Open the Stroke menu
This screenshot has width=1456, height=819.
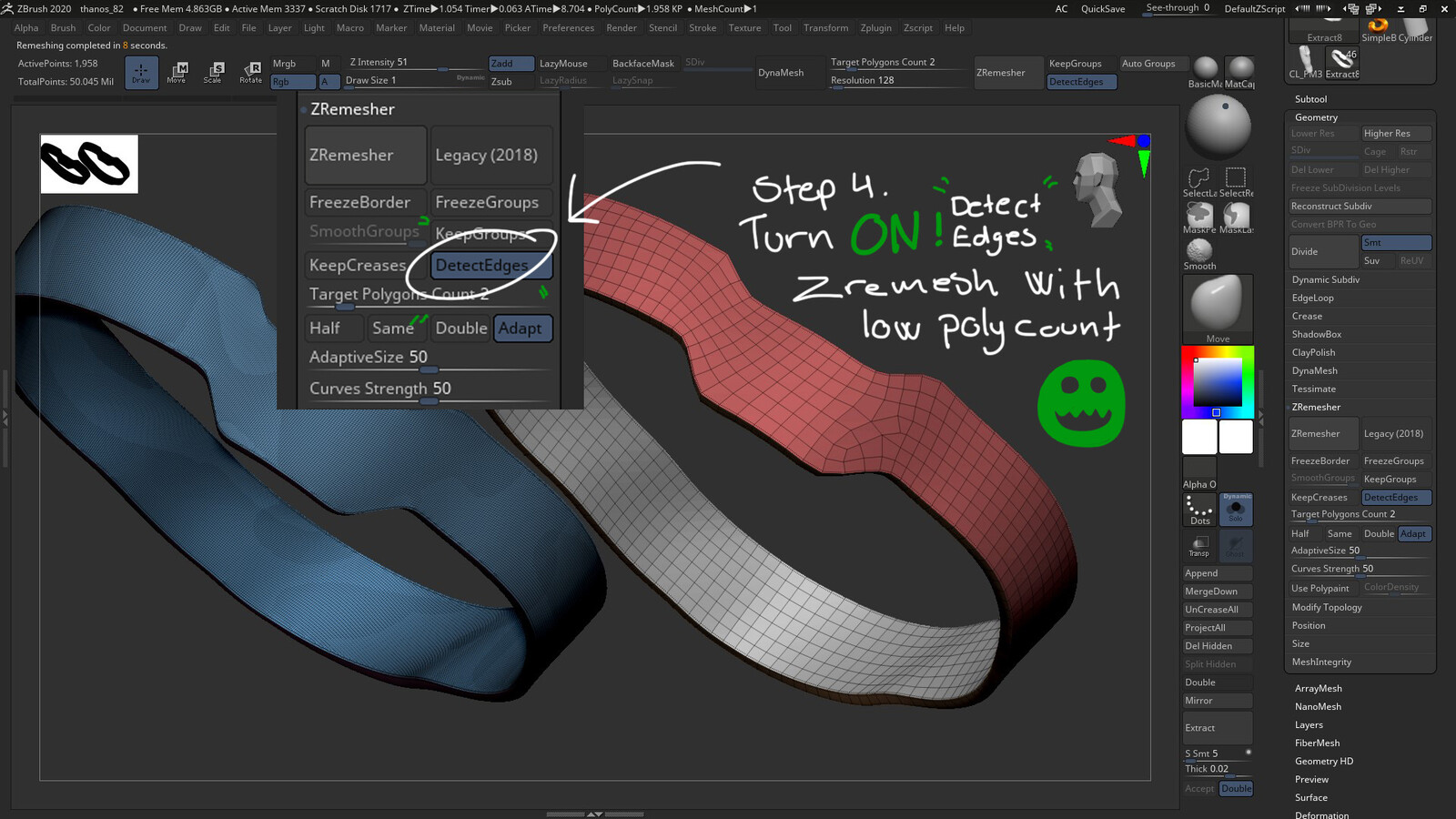click(703, 28)
